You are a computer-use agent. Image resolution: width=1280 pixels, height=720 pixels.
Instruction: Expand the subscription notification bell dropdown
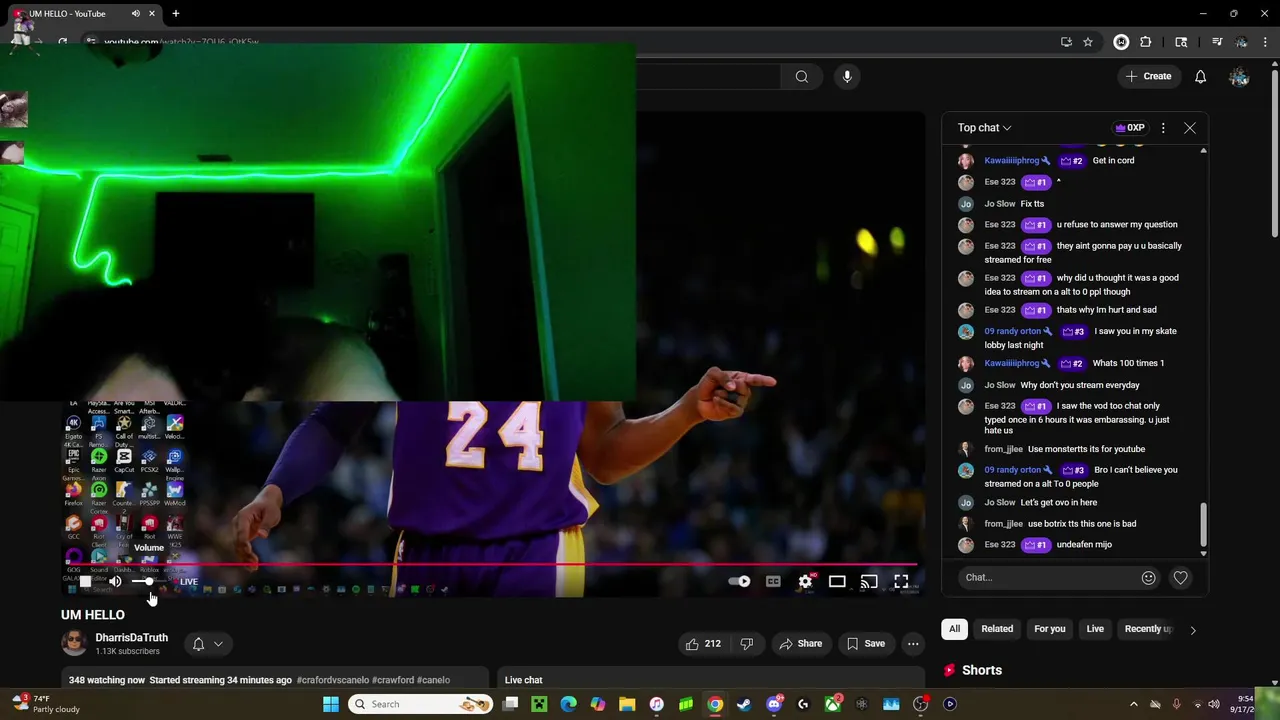point(208,644)
